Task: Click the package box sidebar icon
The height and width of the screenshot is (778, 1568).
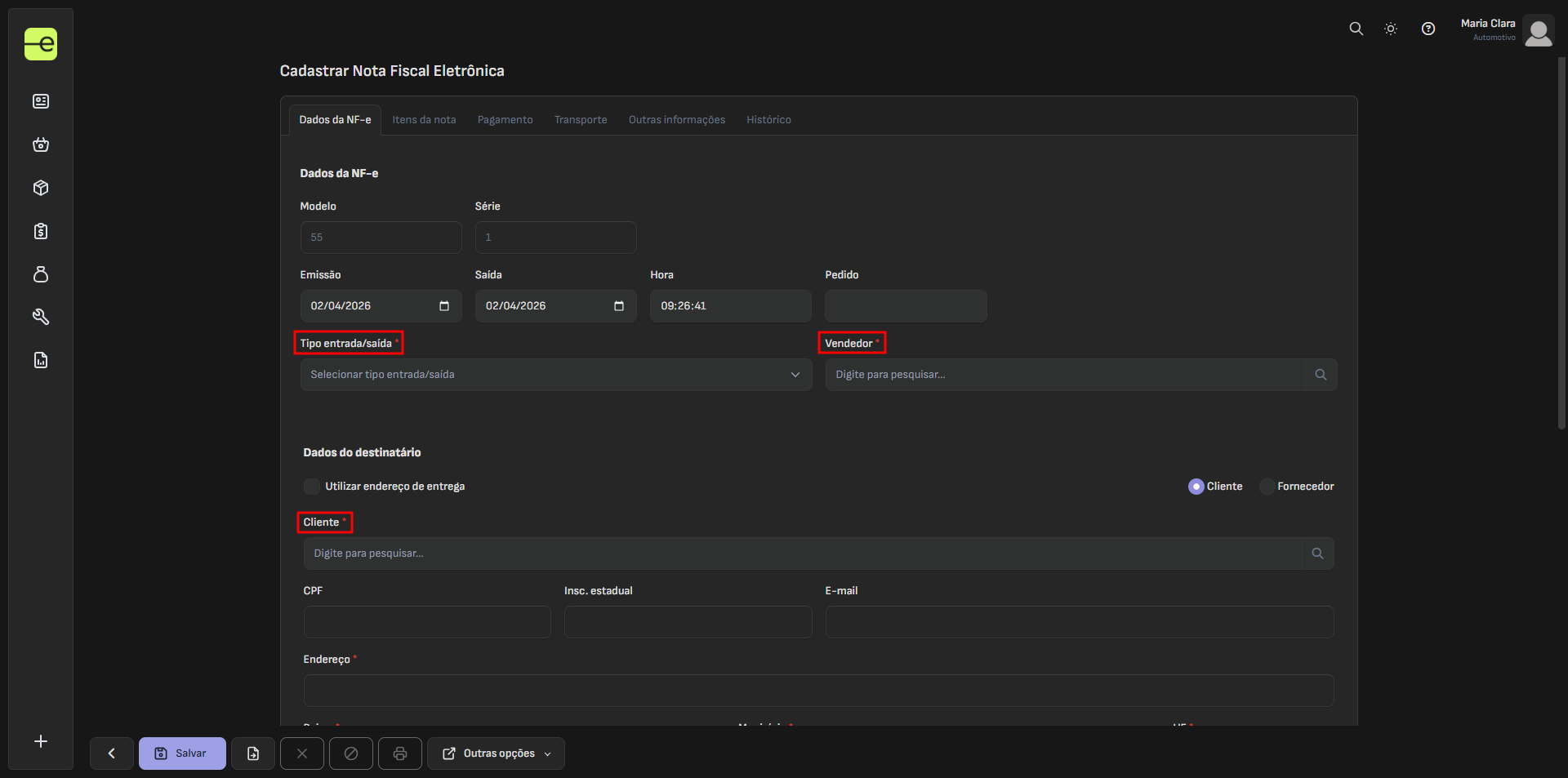Action: 41,188
